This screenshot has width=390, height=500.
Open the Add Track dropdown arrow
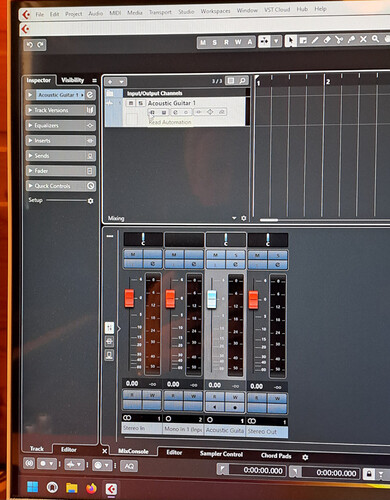tap(121, 82)
